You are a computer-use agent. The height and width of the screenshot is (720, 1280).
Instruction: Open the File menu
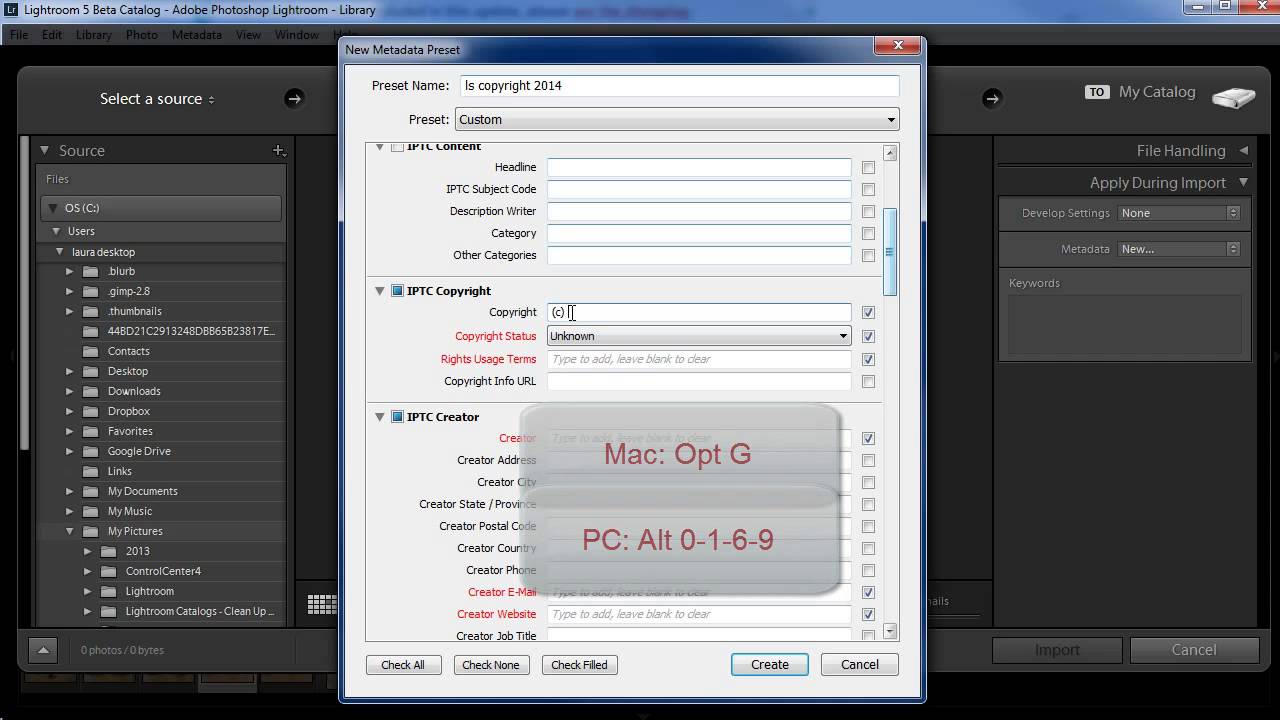pos(19,34)
